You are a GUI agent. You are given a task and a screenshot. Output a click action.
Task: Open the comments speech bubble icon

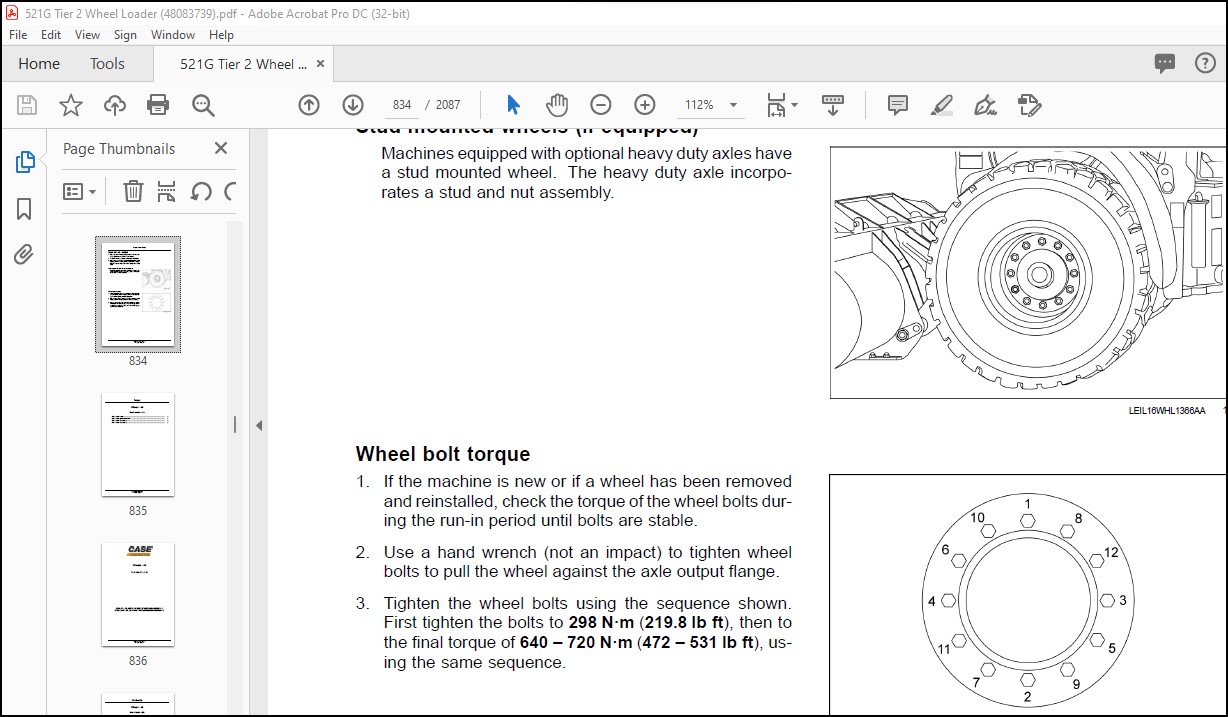[1165, 63]
